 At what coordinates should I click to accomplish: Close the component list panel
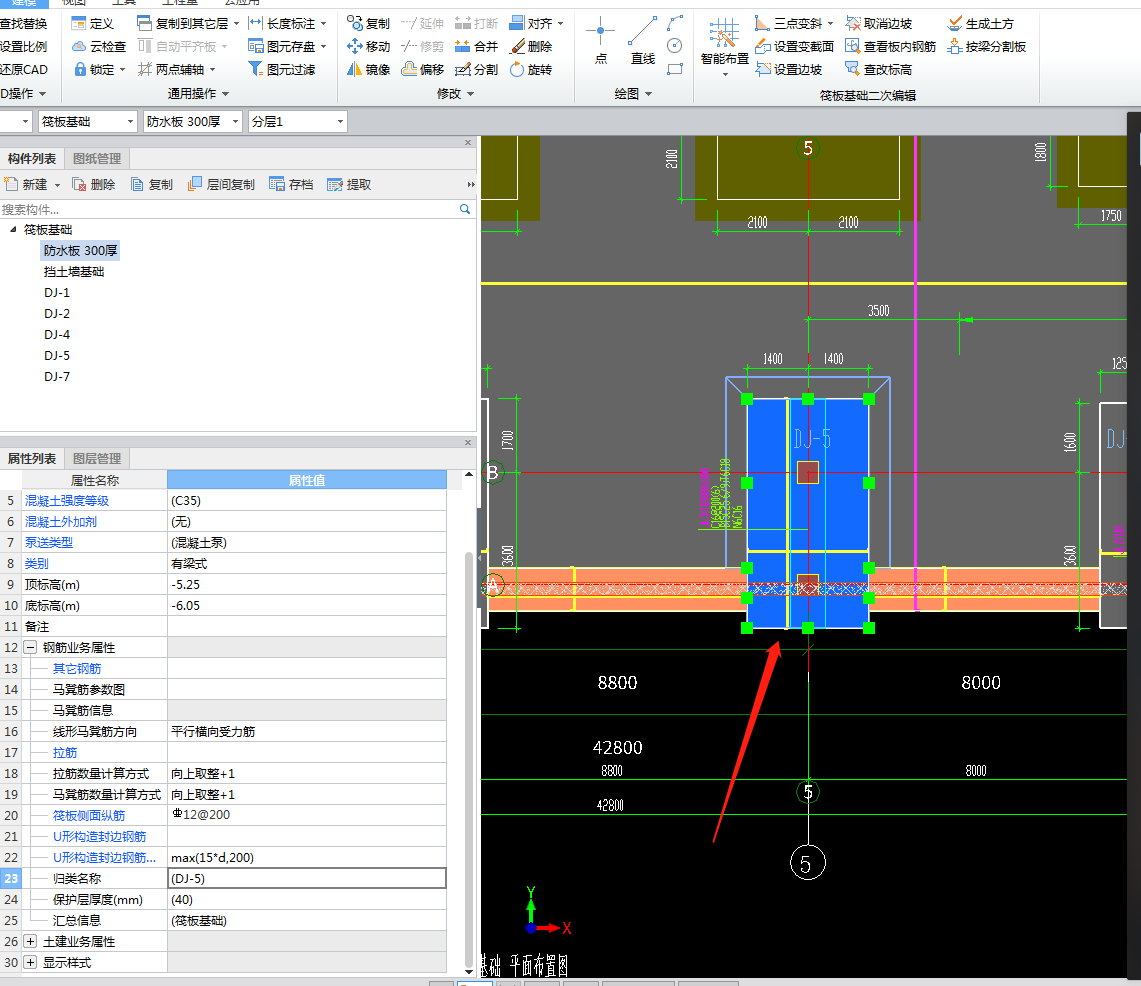(x=468, y=143)
